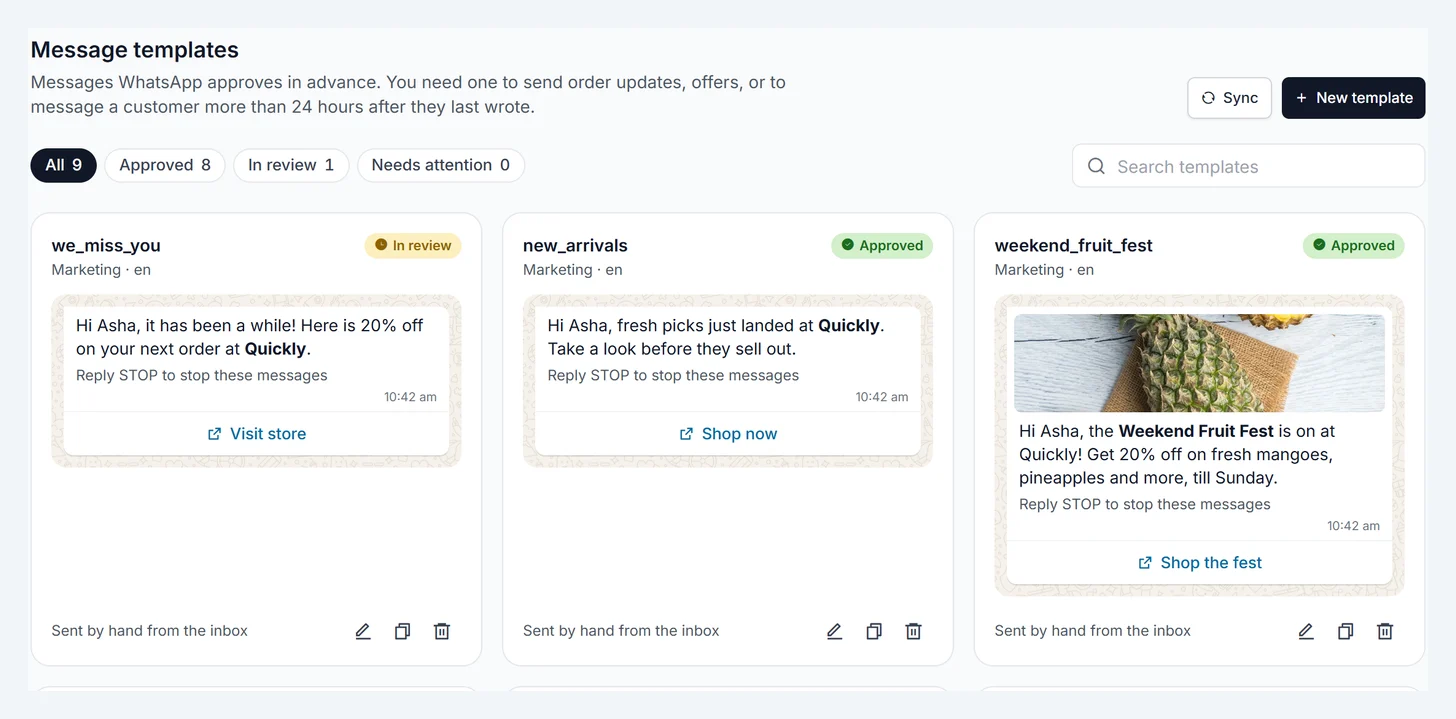The image size is (1456, 719).
Task: Delete the new_arrivals template
Action: point(913,631)
